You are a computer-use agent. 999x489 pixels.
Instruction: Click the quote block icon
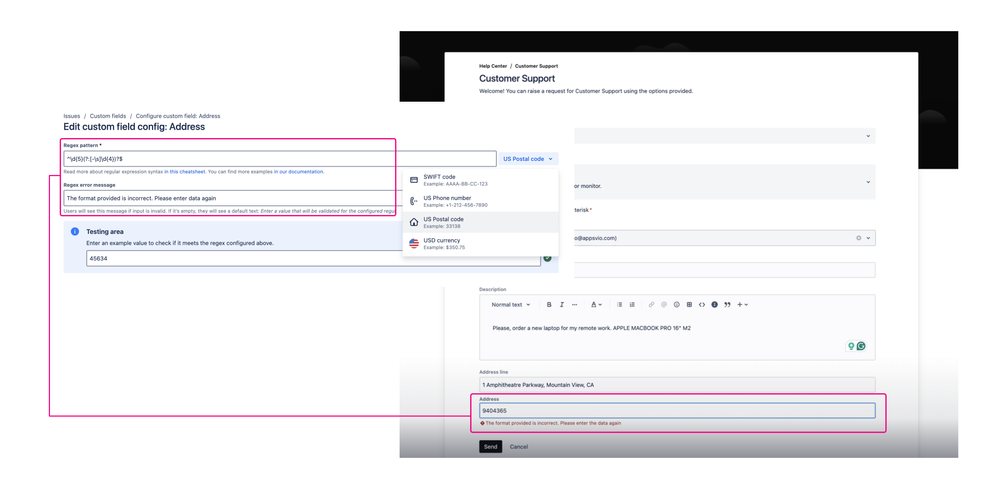click(x=727, y=305)
